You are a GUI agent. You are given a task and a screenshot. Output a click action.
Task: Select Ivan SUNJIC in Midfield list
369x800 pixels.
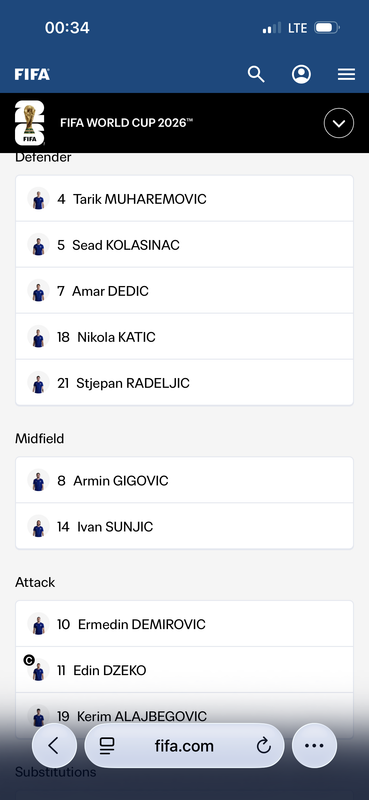click(x=184, y=526)
